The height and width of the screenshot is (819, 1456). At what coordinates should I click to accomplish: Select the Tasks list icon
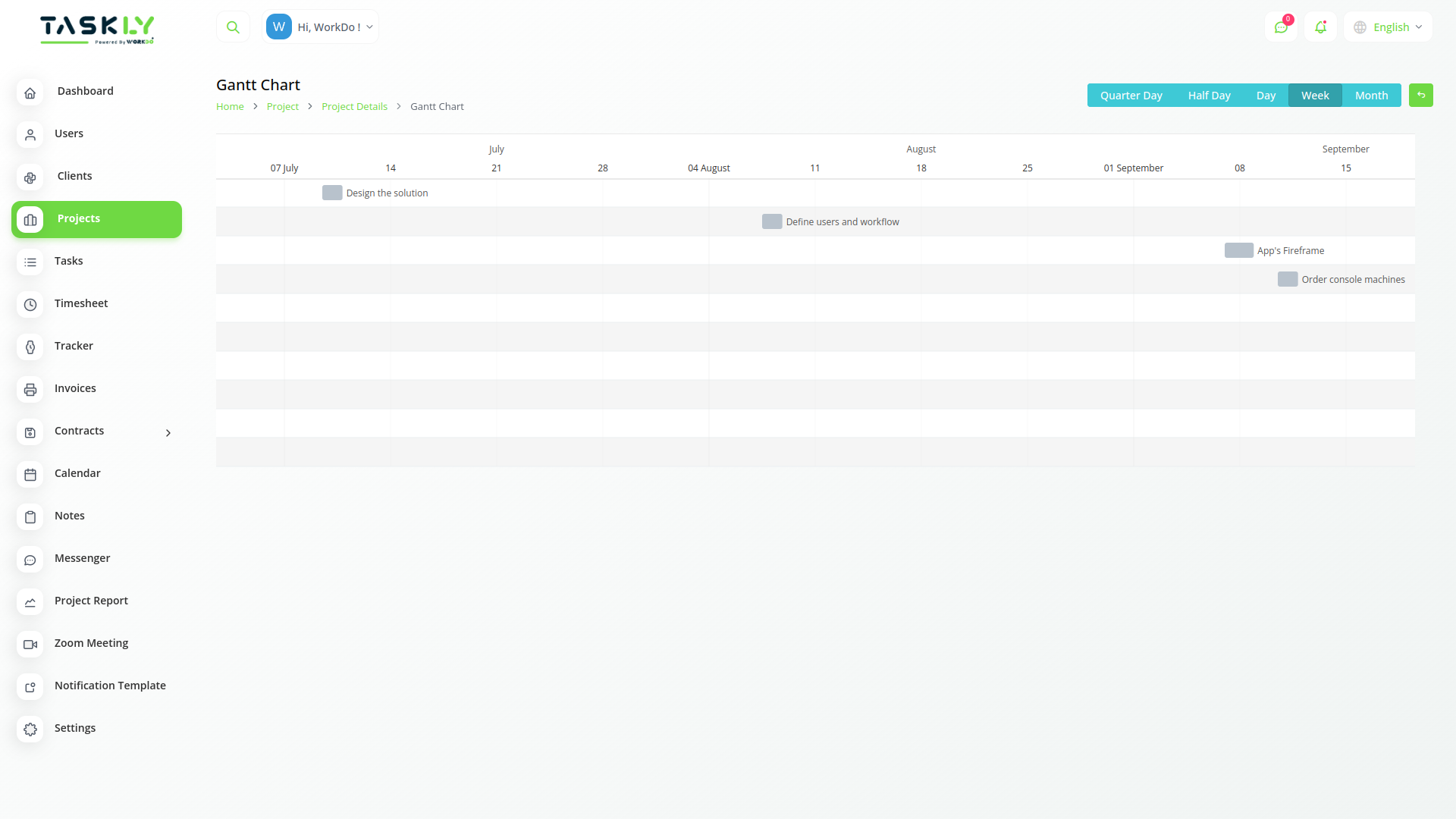tap(30, 262)
